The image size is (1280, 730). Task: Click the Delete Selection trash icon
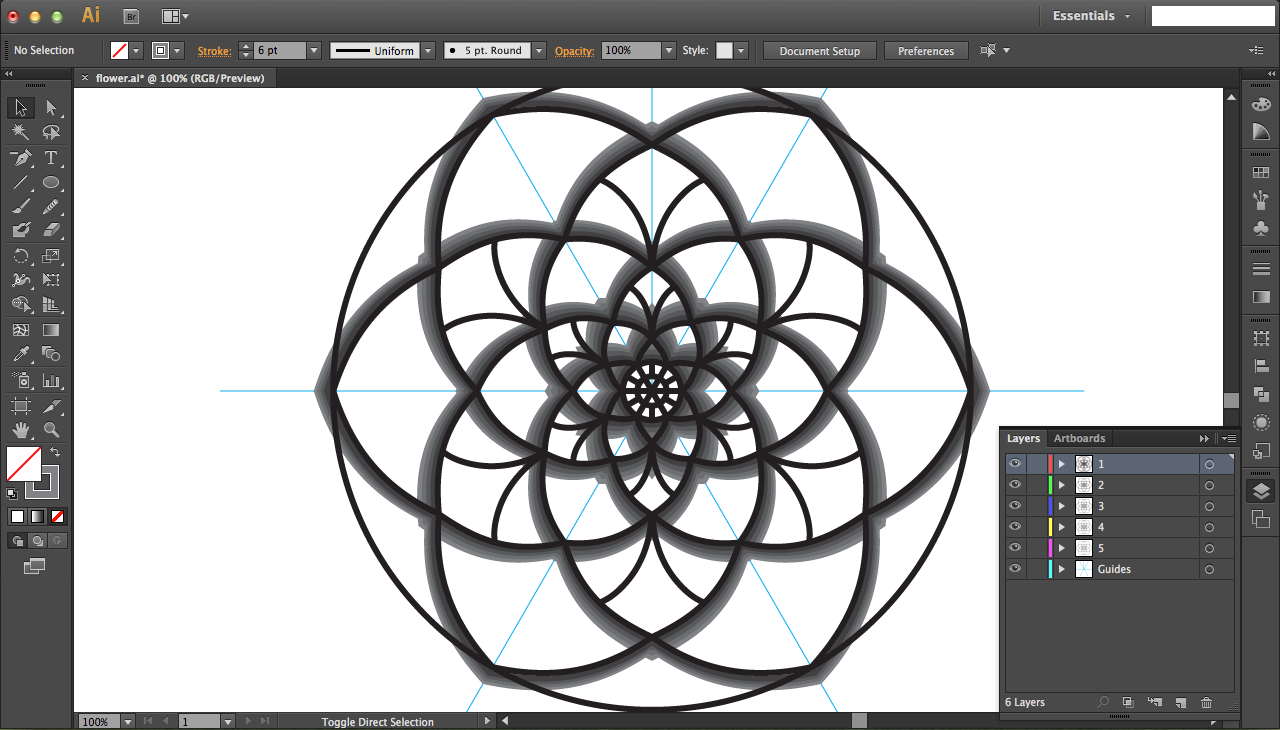pyautogui.click(x=1207, y=703)
